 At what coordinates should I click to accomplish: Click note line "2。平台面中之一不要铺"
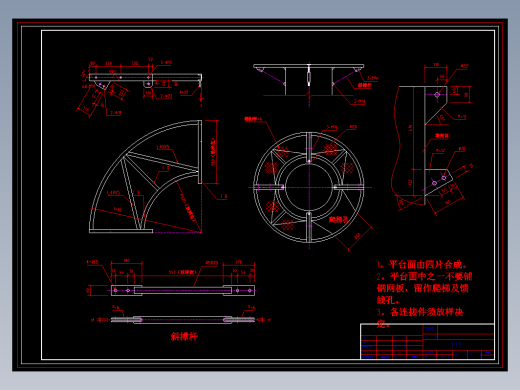(x=424, y=276)
